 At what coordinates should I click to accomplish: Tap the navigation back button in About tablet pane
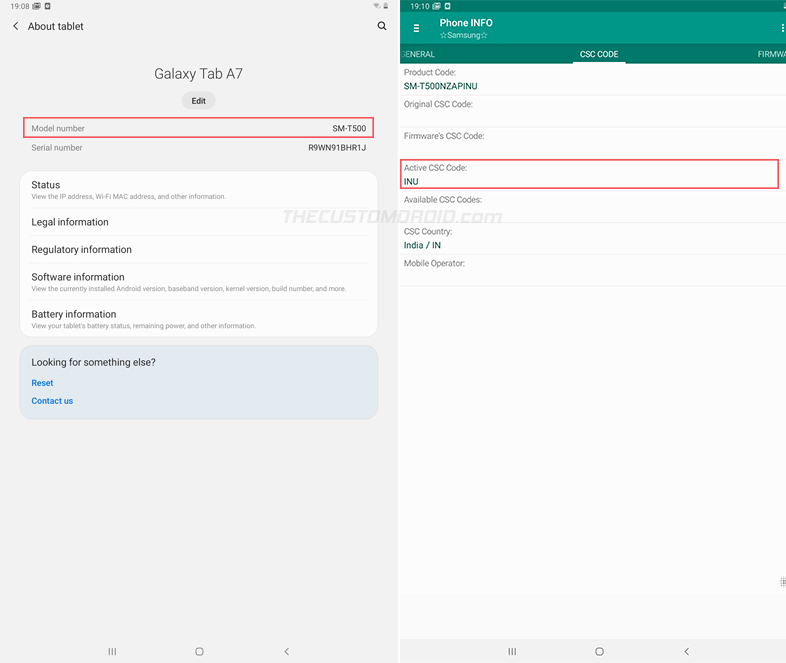point(287,651)
